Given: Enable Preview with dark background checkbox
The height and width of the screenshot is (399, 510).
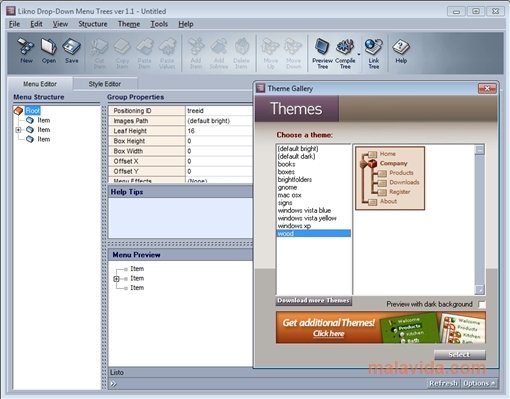Looking at the screenshot, I should 481,304.
